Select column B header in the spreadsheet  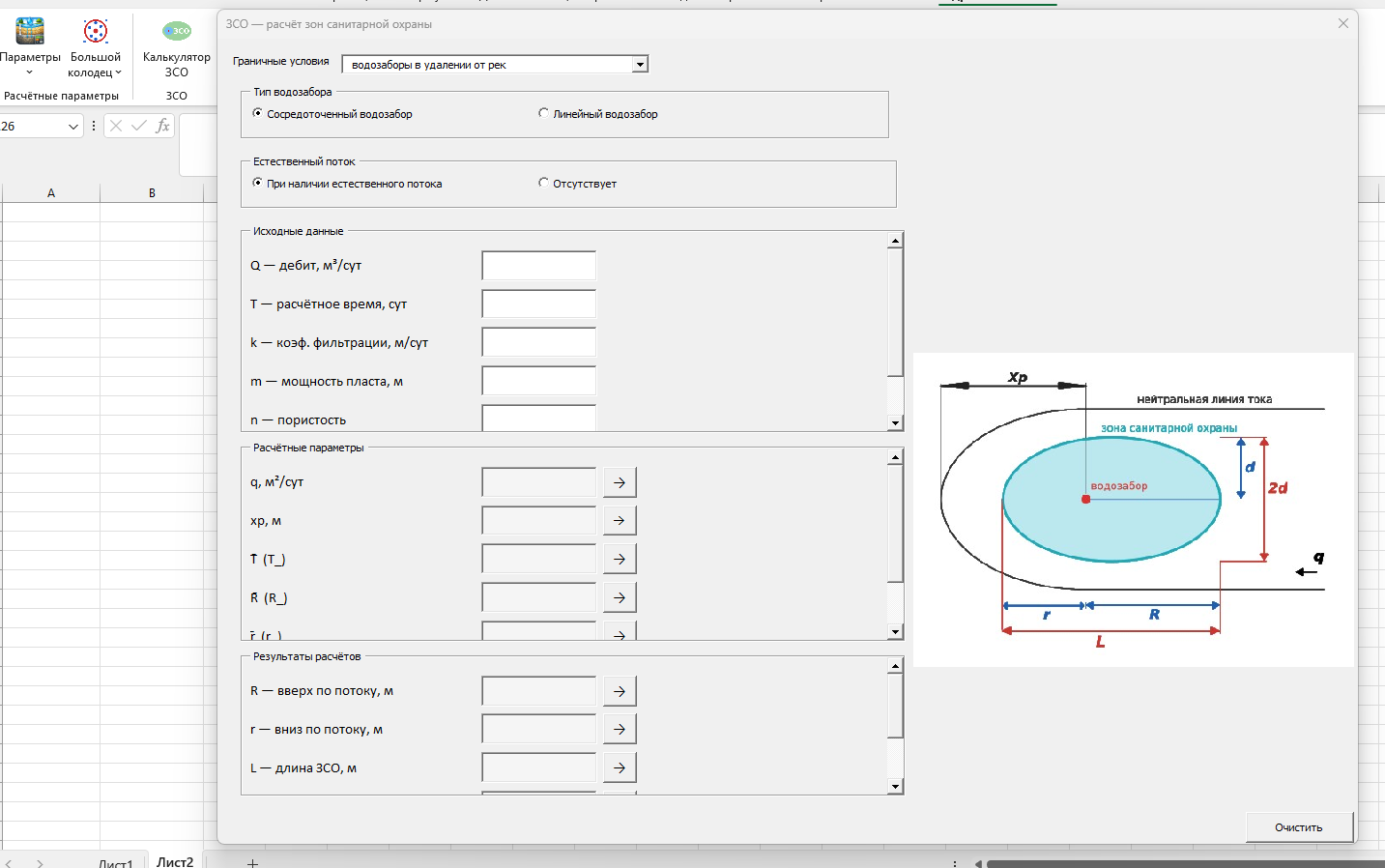[x=152, y=193]
